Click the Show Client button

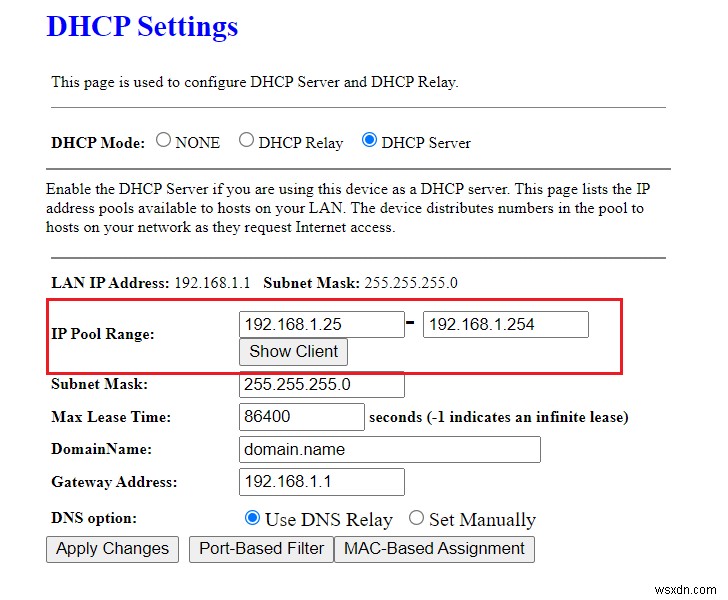pyautogui.click(x=293, y=352)
